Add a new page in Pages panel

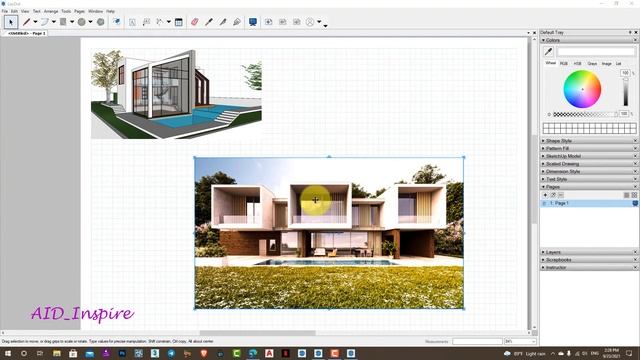click(545, 195)
